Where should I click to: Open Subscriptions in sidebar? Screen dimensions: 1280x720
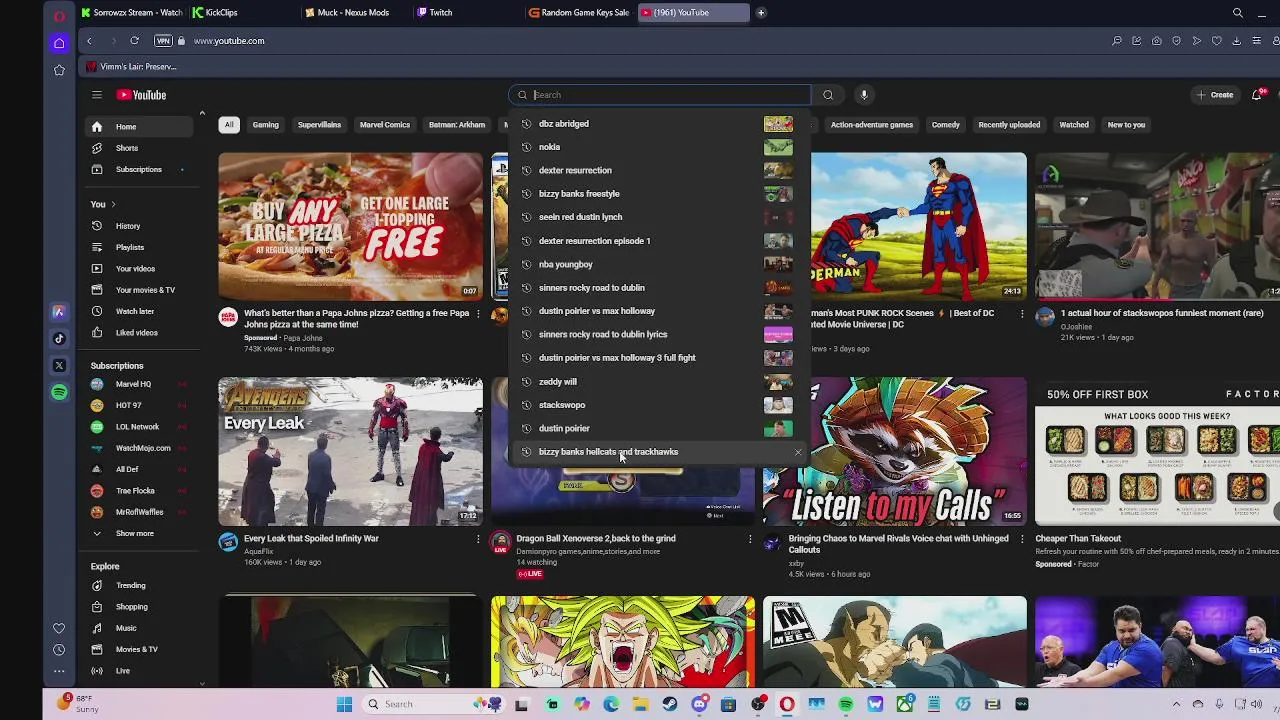tap(139, 169)
